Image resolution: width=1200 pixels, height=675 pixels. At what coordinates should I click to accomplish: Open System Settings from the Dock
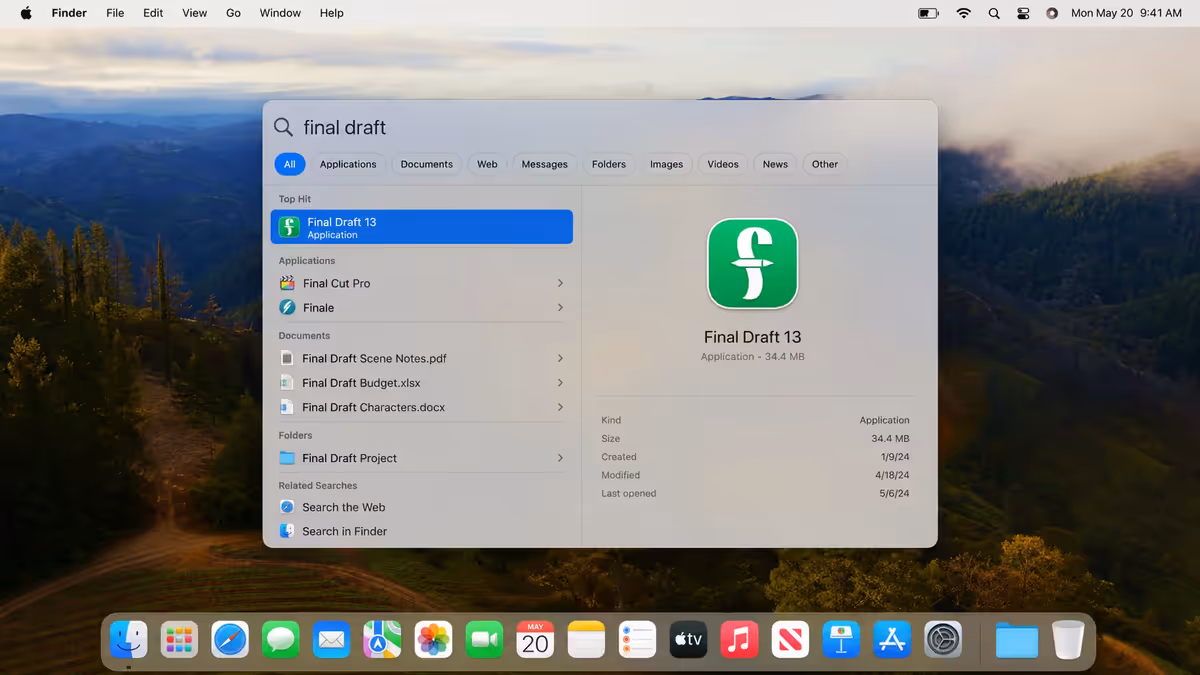tap(943, 640)
